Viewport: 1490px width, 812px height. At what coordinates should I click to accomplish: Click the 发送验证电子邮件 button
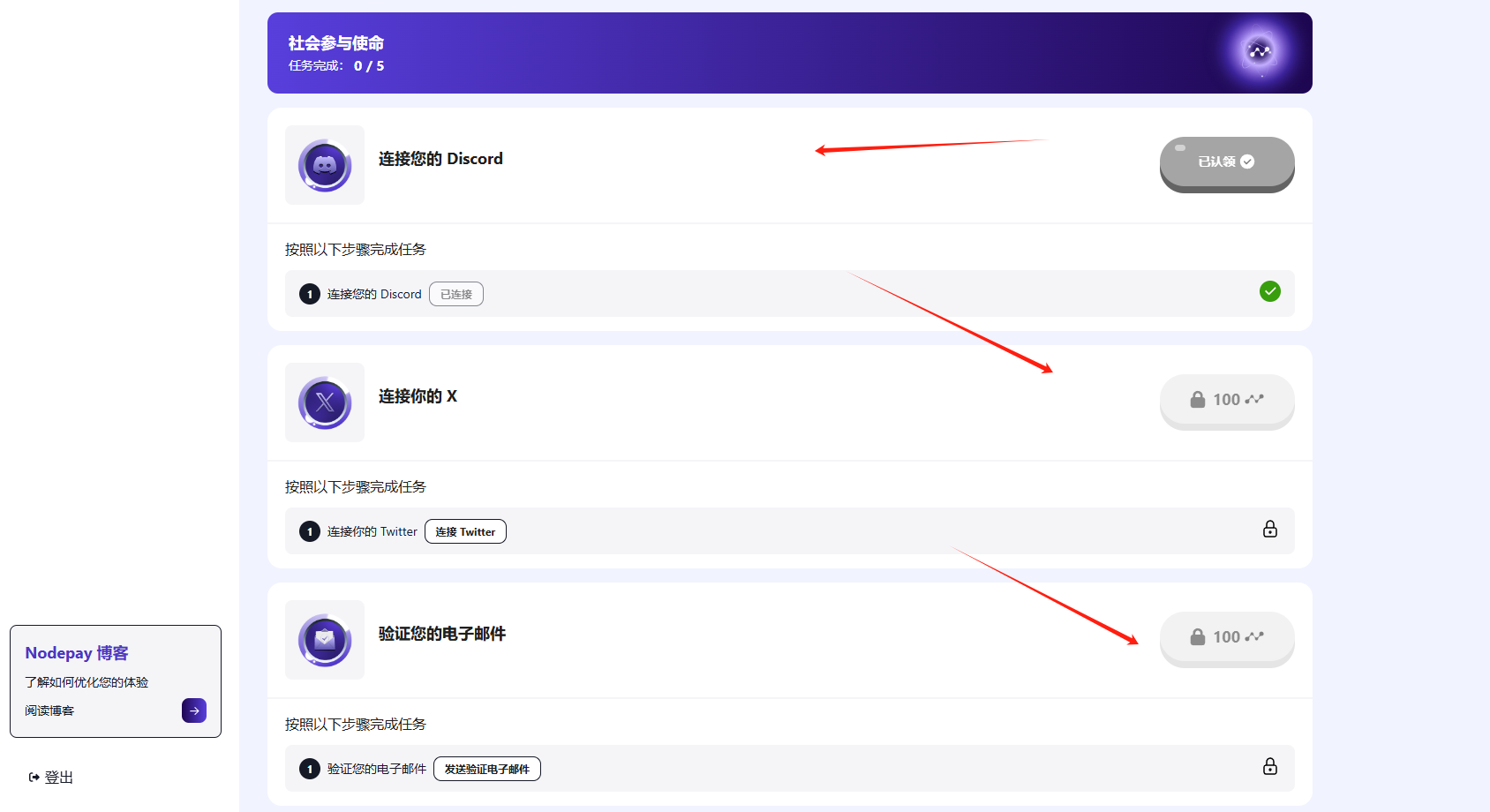tap(486, 769)
